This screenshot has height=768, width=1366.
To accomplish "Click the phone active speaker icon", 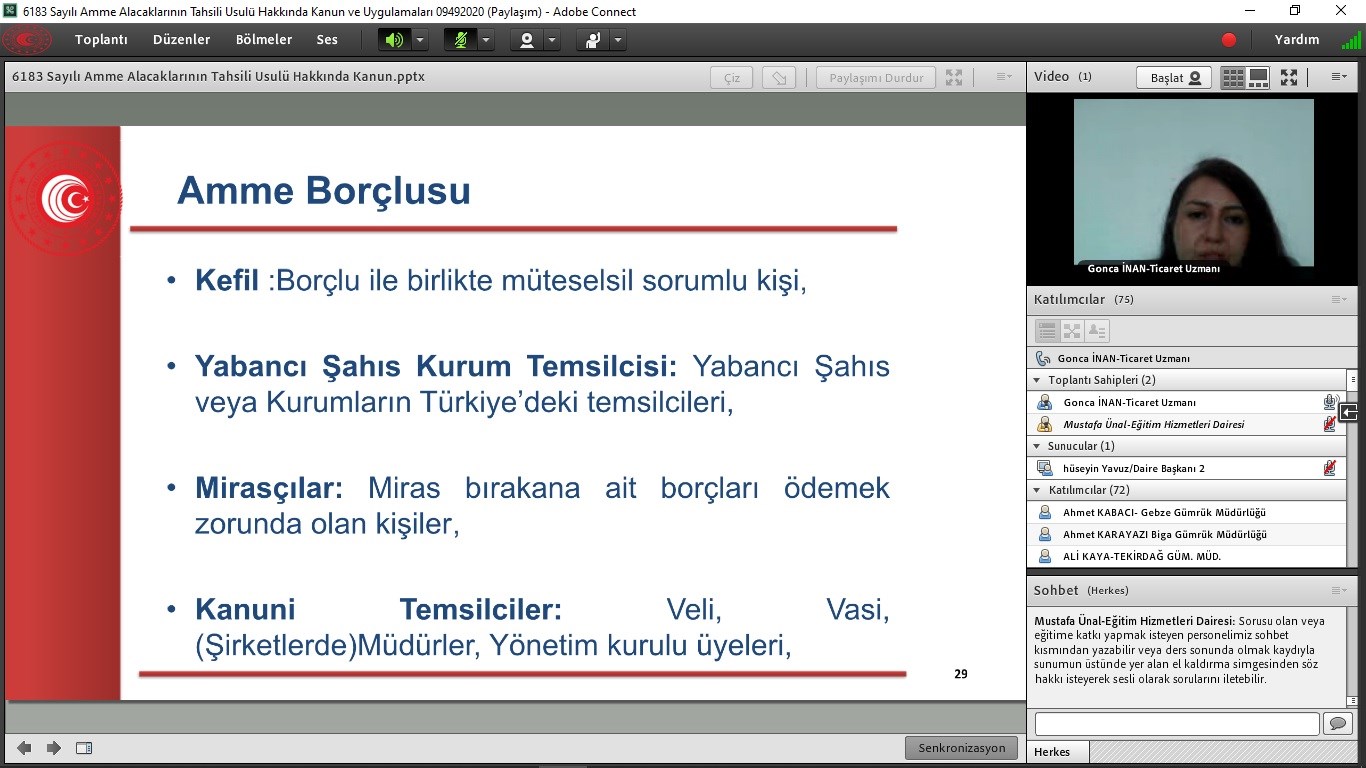I will [1044, 358].
